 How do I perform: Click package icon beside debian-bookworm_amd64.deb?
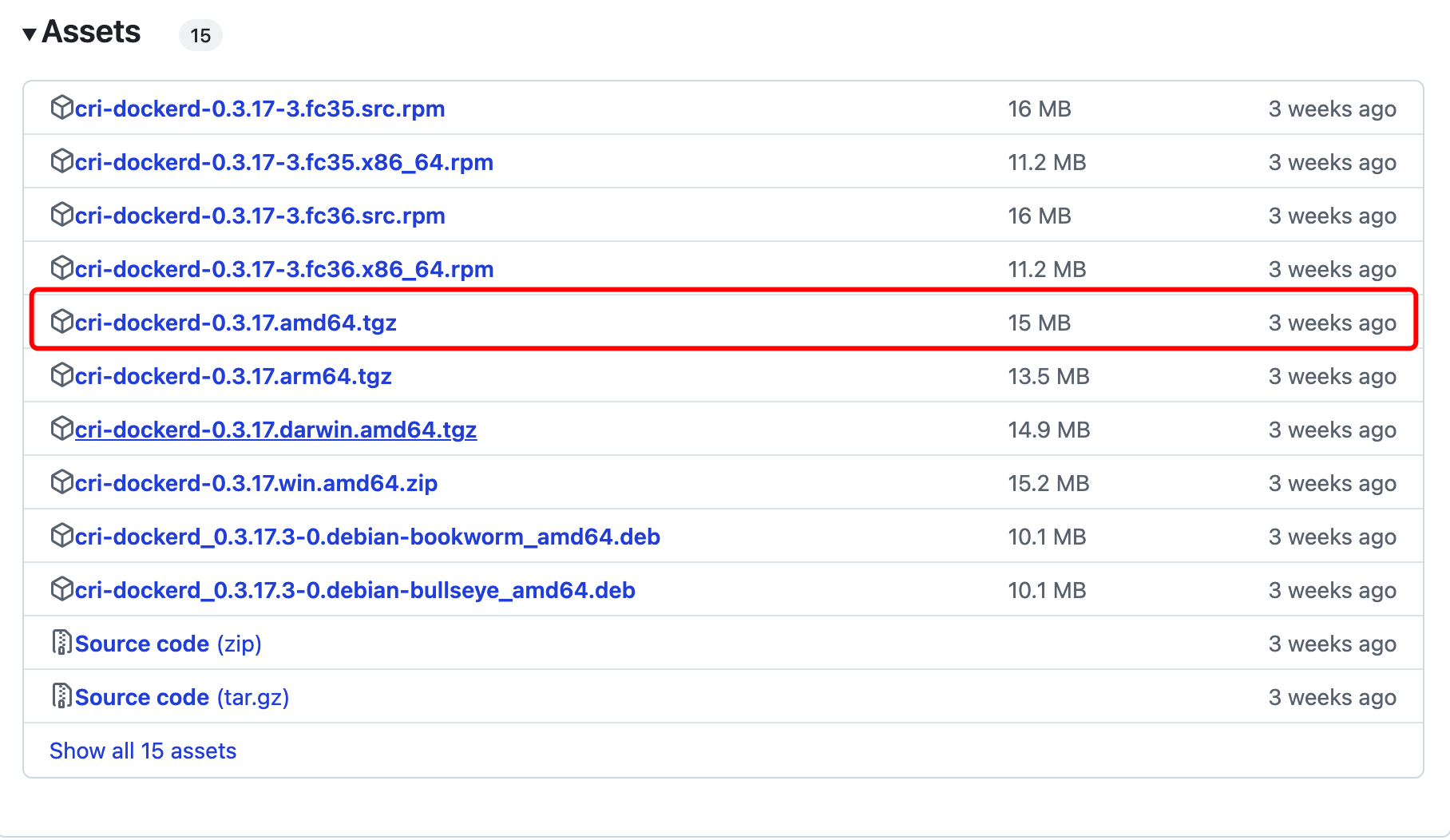pyautogui.click(x=61, y=536)
